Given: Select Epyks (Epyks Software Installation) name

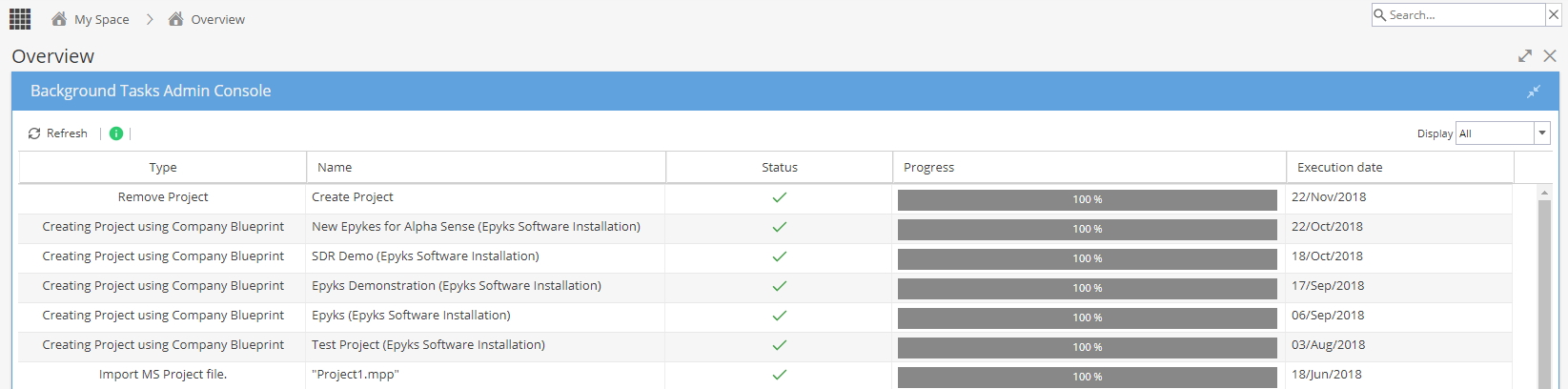Looking at the screenshot, I should (411, 316).
